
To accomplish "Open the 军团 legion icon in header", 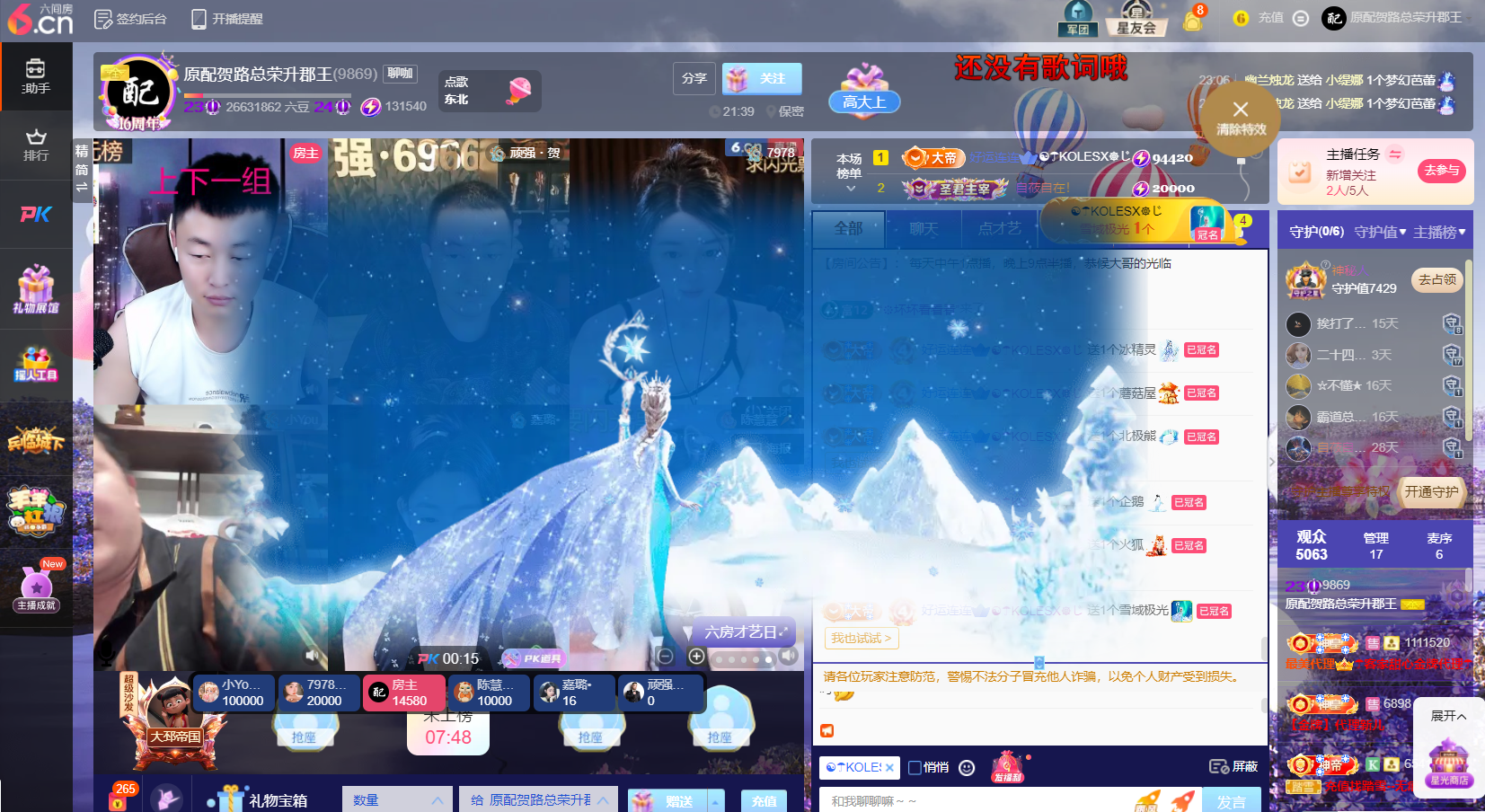I will [1078, 18].
